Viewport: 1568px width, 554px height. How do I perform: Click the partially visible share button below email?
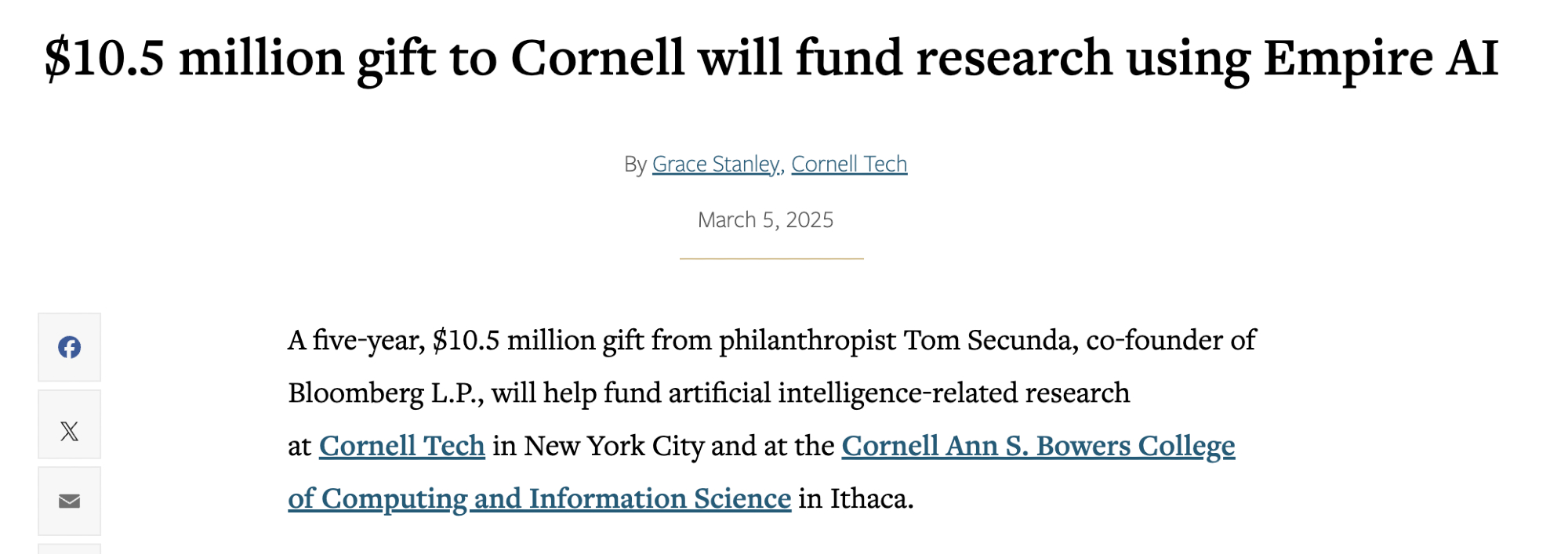[x=69, y=549]
